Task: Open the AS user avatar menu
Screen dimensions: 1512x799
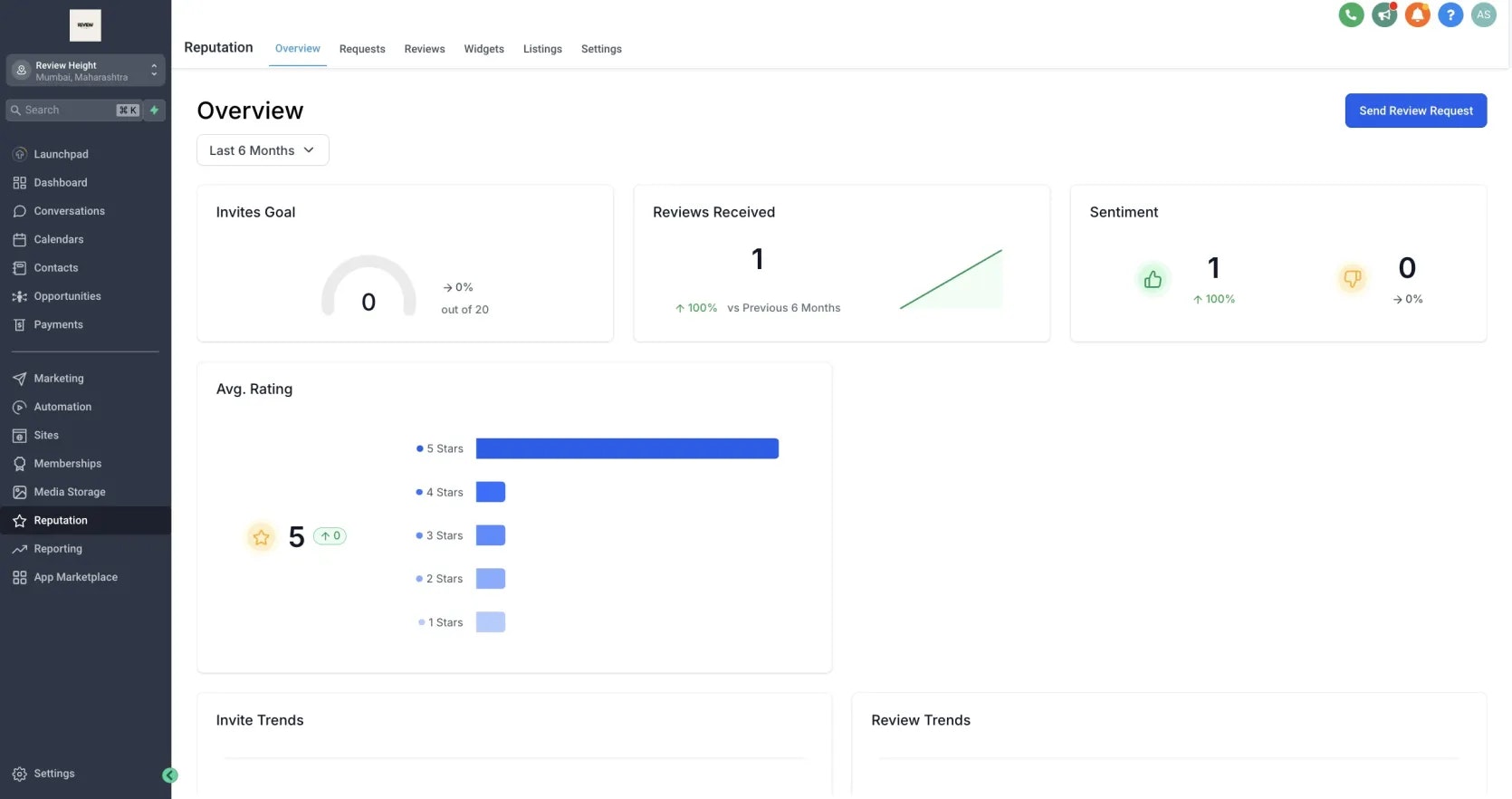Action: tap(1483, 14)
